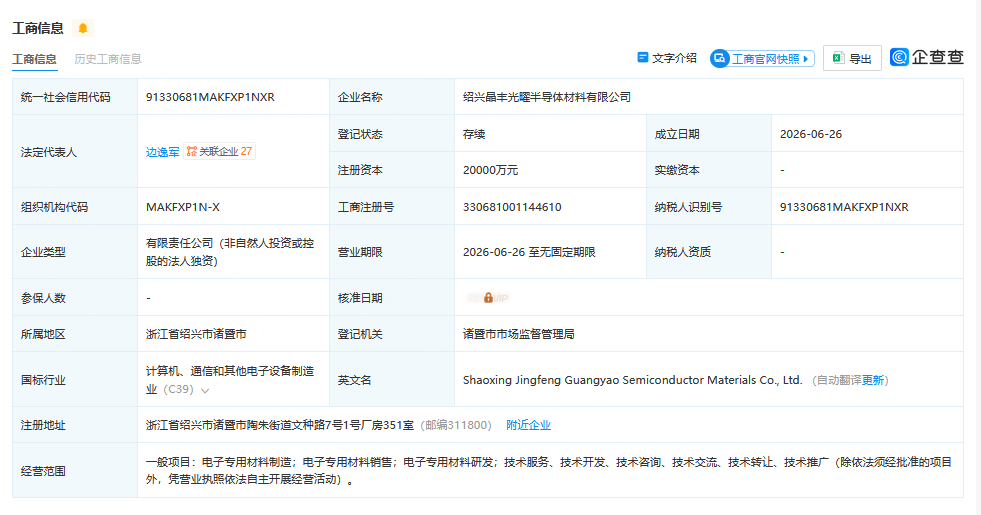Click business term 2026-06-26 至无固定期限

[x=529, y=252]
